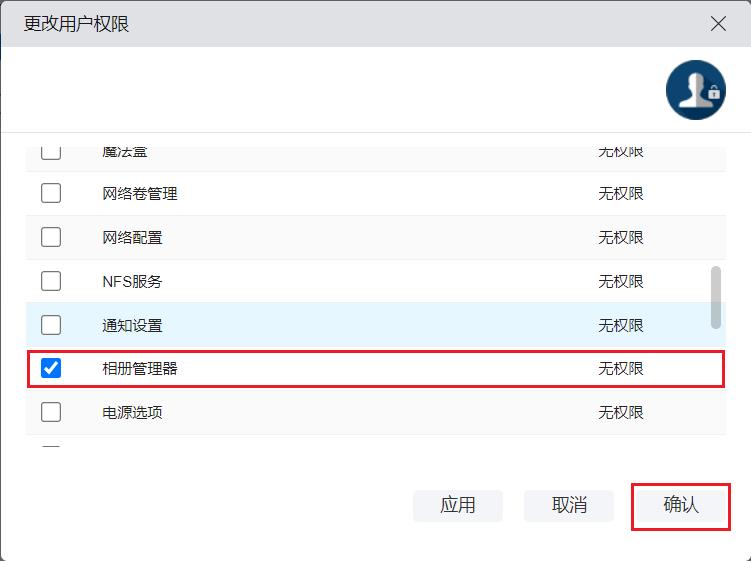Click the 取消 button
This screenshot has height=561, width=751.
pyautogui.click(x=569, y=505)
